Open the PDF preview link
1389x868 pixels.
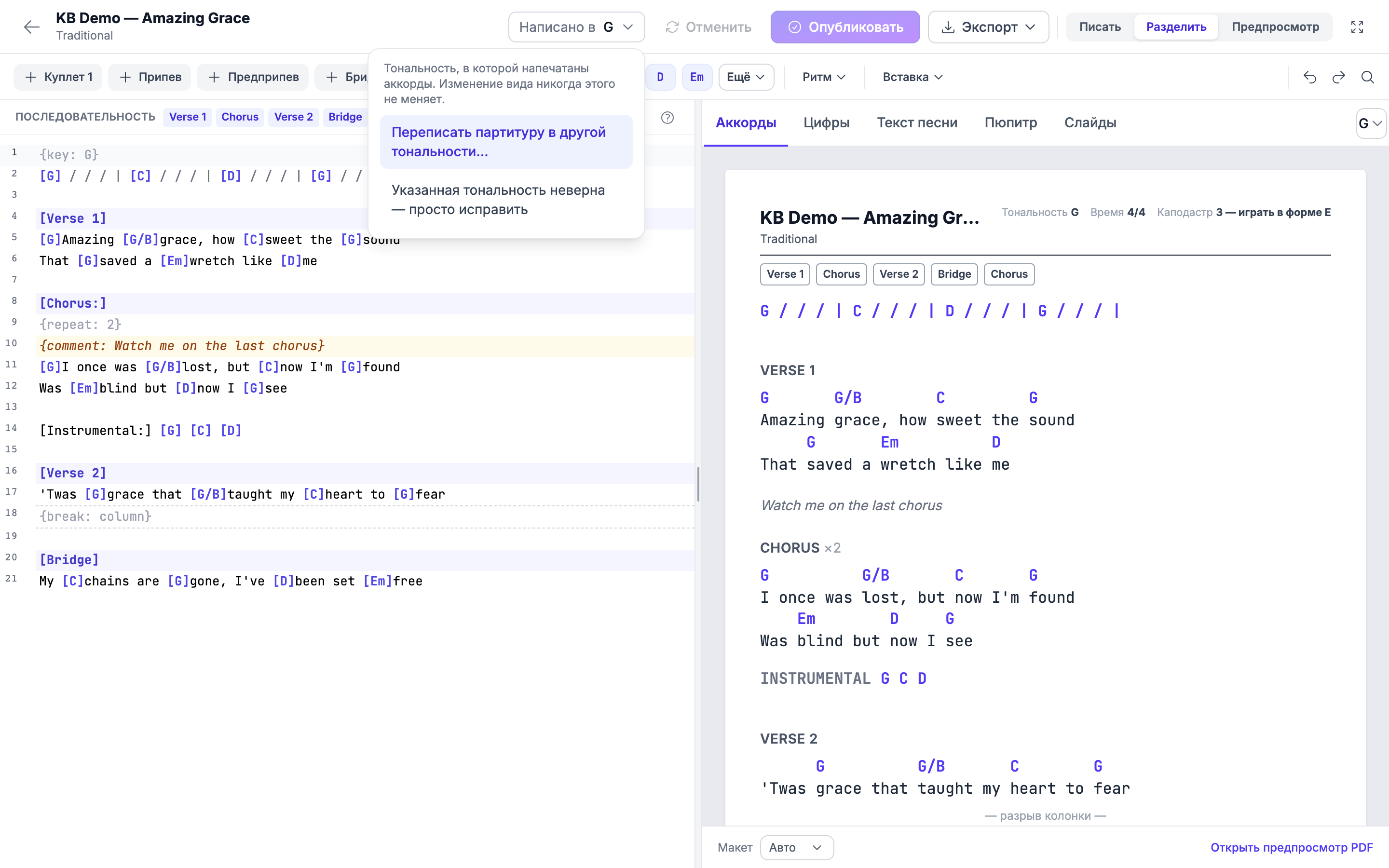pyautogui.click(x=1292, y=847)
